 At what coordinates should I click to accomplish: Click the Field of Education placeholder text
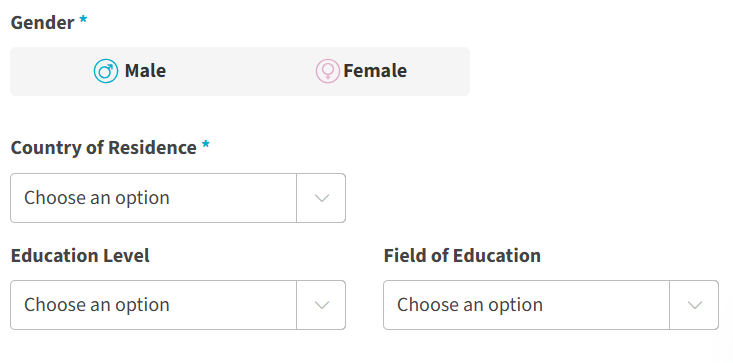470,305
